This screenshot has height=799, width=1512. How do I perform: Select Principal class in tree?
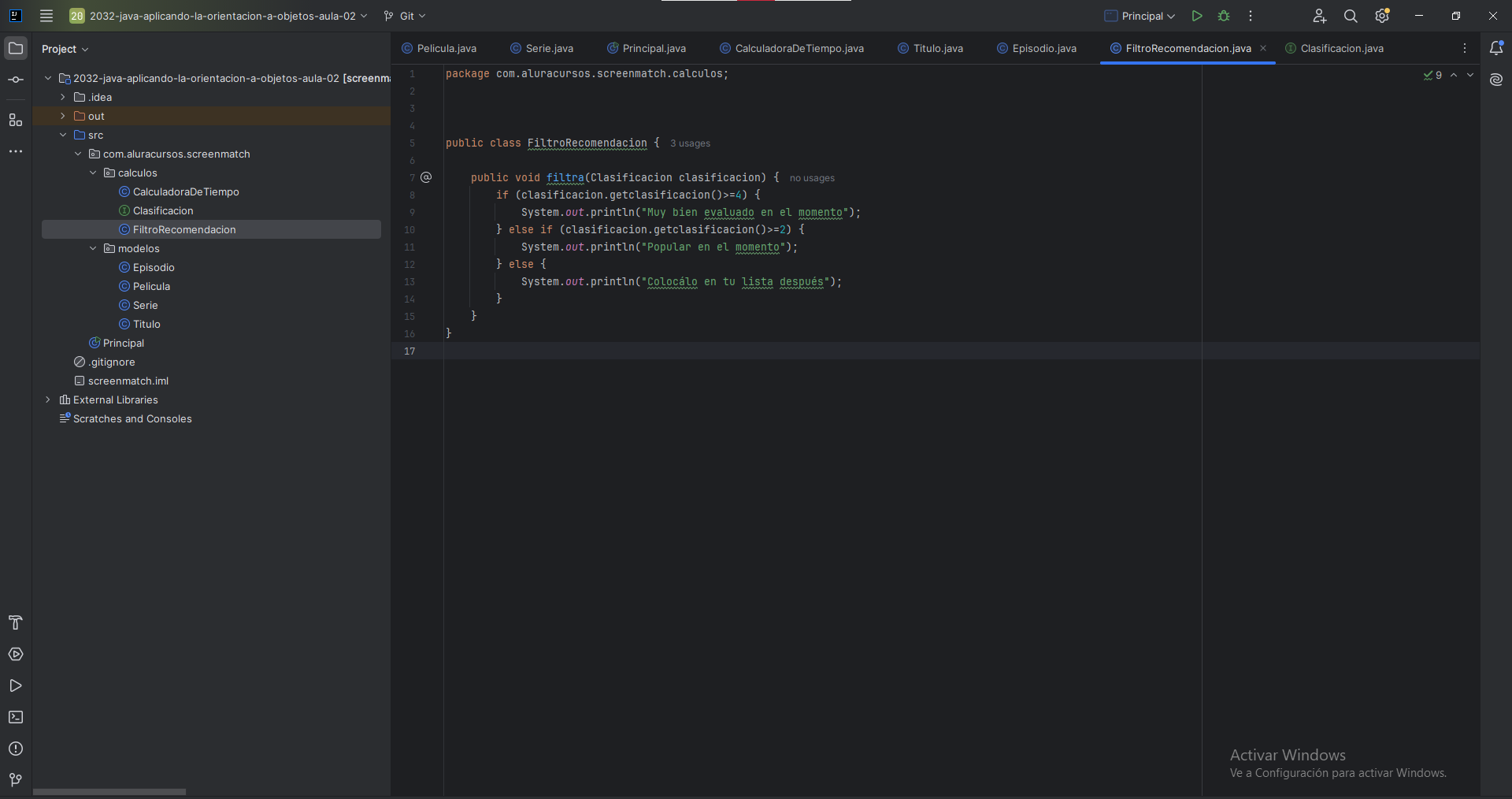(x=123, y=343)
